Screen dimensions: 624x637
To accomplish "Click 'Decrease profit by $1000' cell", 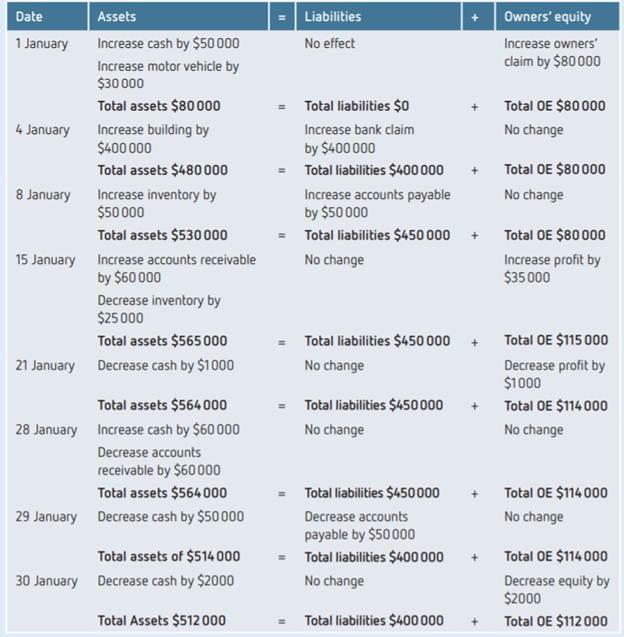I will 554,374.
